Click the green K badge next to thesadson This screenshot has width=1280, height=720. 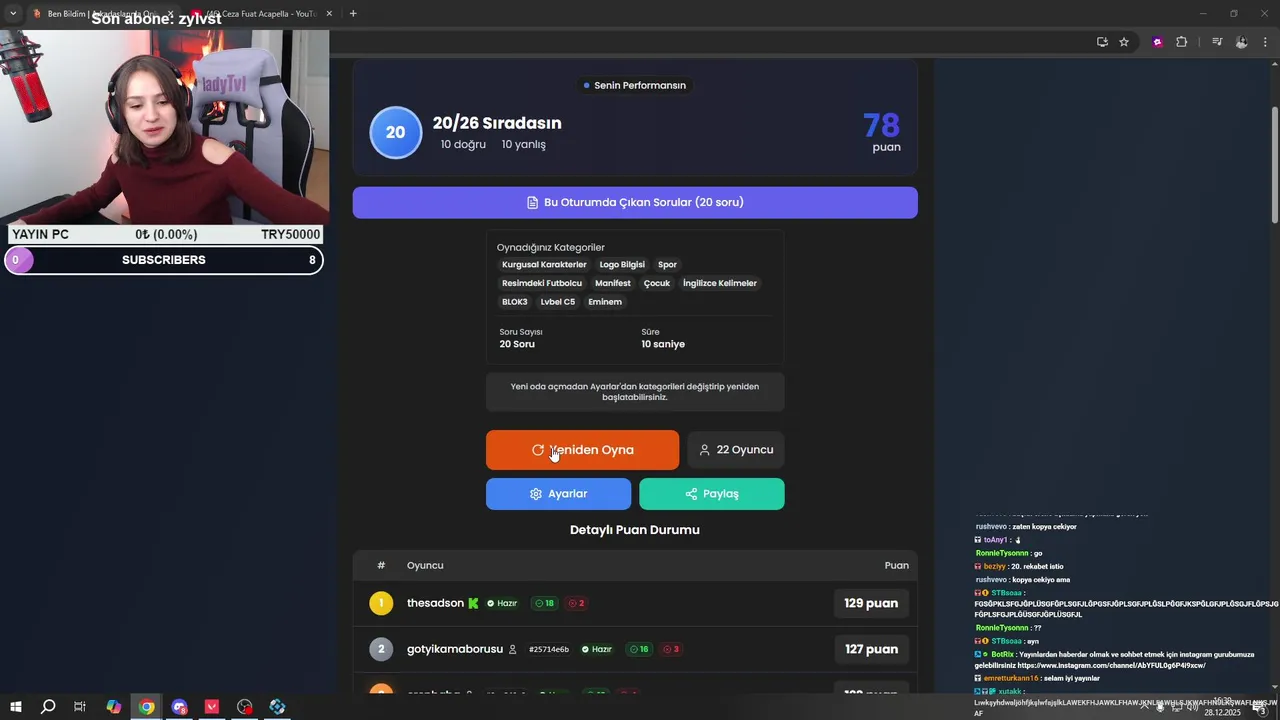[473, 603]
